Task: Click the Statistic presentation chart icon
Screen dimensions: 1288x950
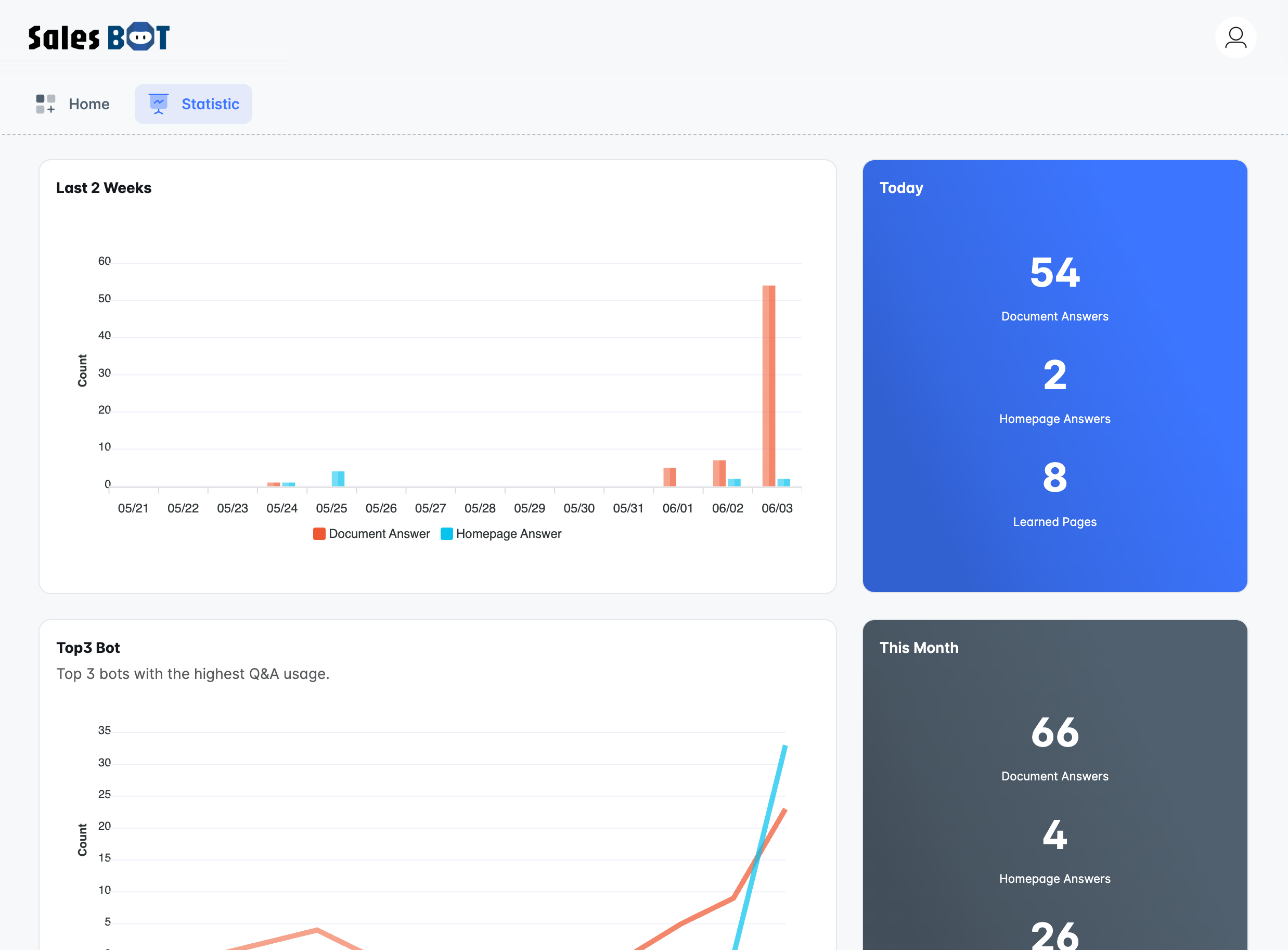Action: (x=159, y=104)
